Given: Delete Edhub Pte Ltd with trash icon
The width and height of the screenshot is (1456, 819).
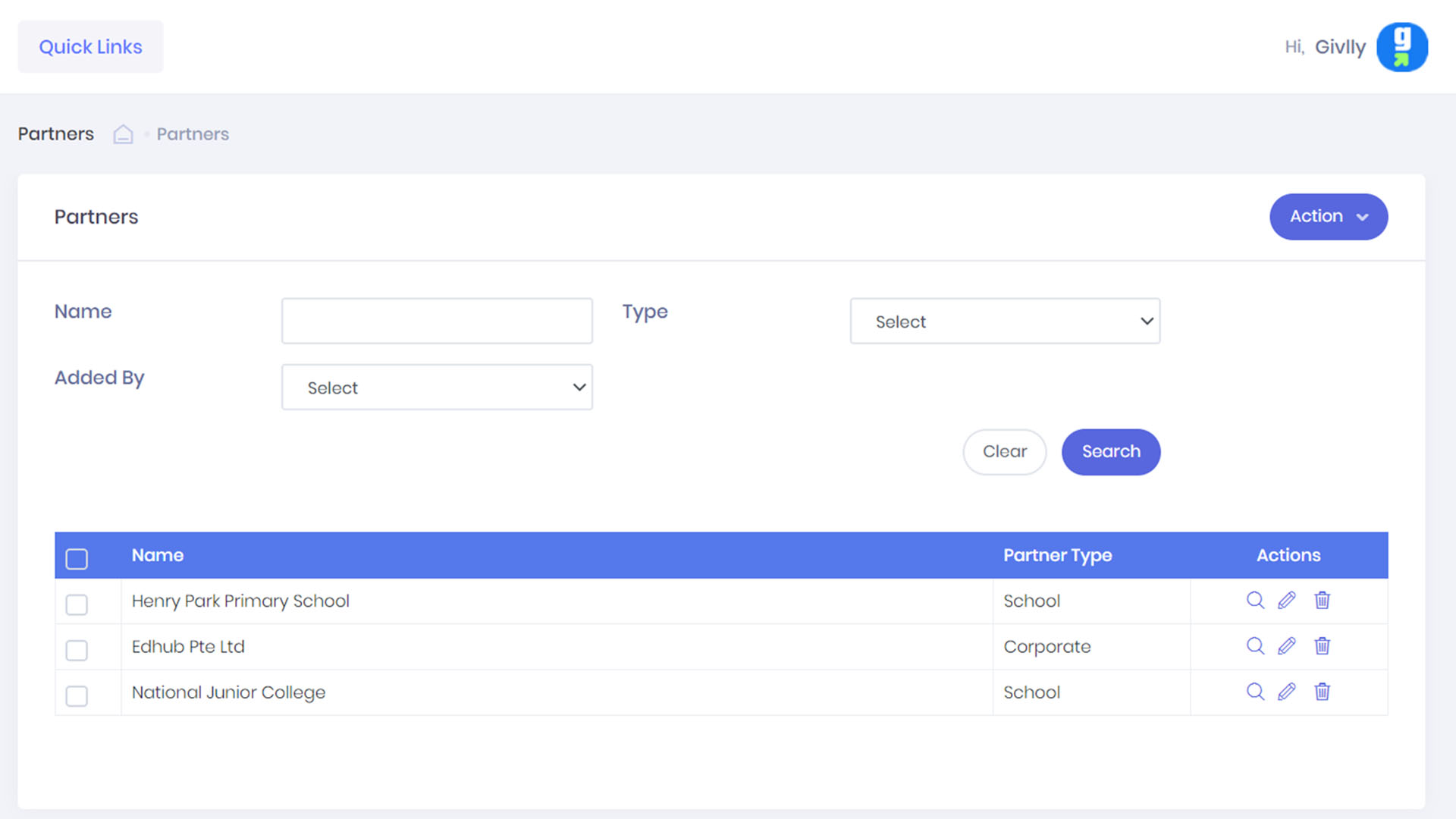Looking at the screenshot, I should click(x=1322, y=646).
